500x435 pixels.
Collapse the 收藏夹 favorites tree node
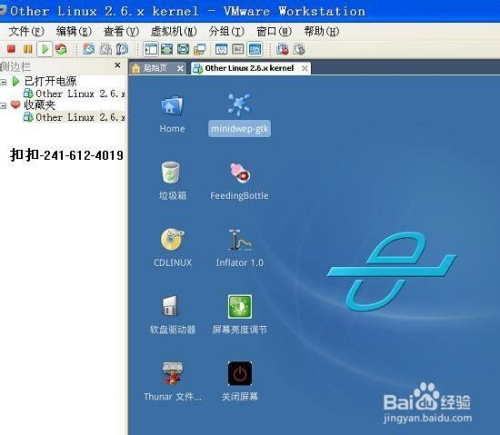pos(3,106)
